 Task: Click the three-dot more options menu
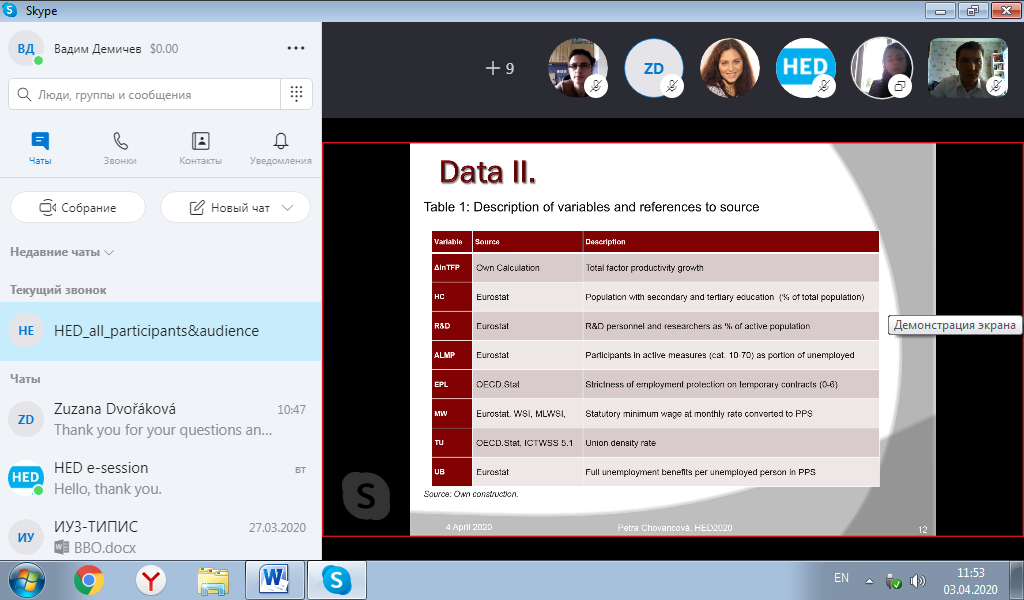(296, 48)
